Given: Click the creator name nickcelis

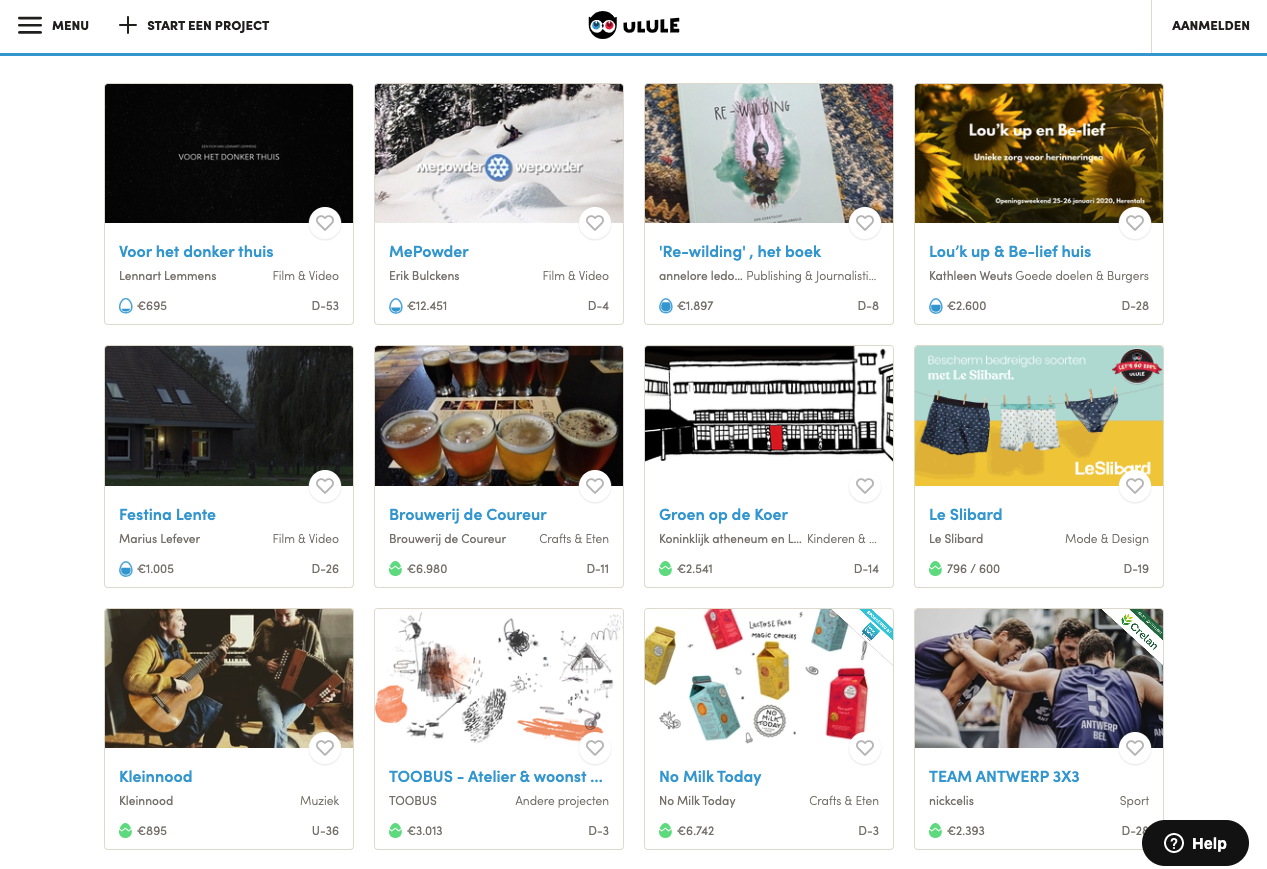Looking at the screenshot, I should tap(951, 801).
